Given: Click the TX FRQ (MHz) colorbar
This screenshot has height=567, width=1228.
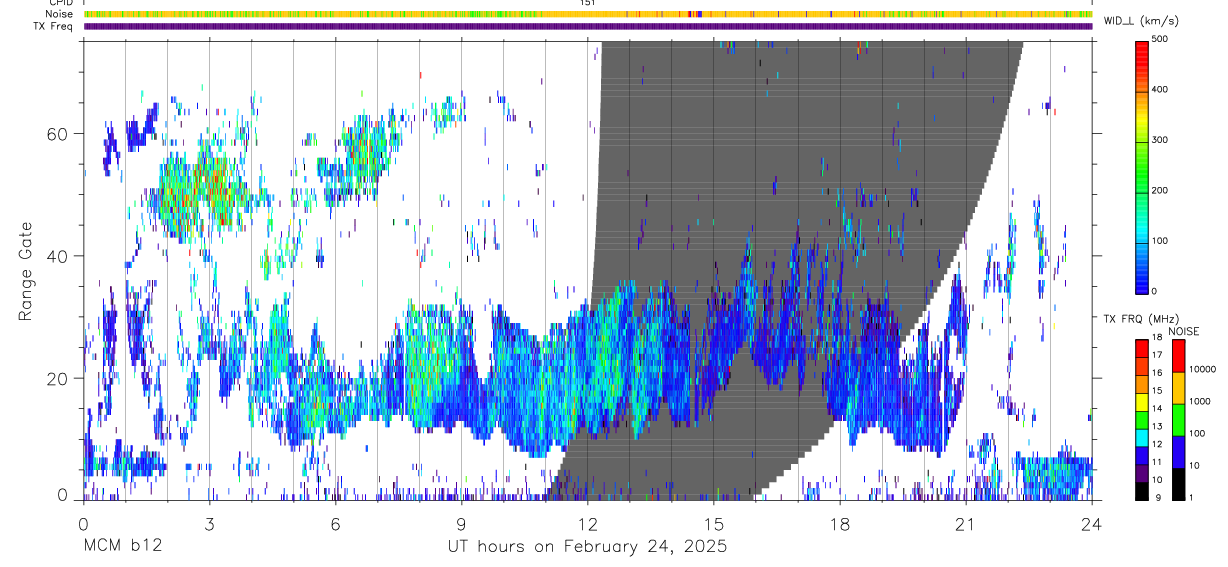Looking at the screenshot, I should coord(1141,419).
